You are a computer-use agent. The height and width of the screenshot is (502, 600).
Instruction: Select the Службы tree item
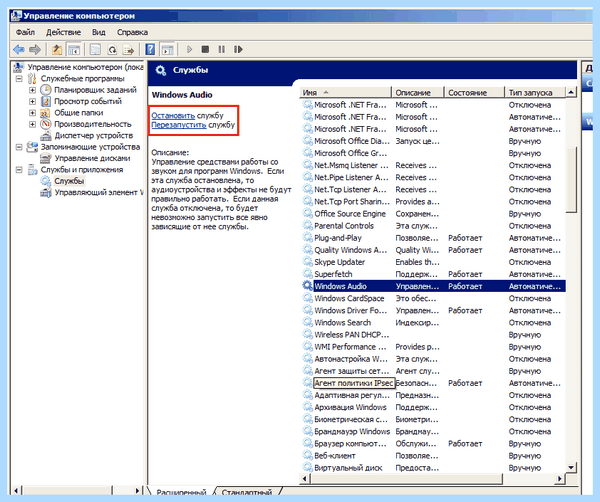coord(69,181)
